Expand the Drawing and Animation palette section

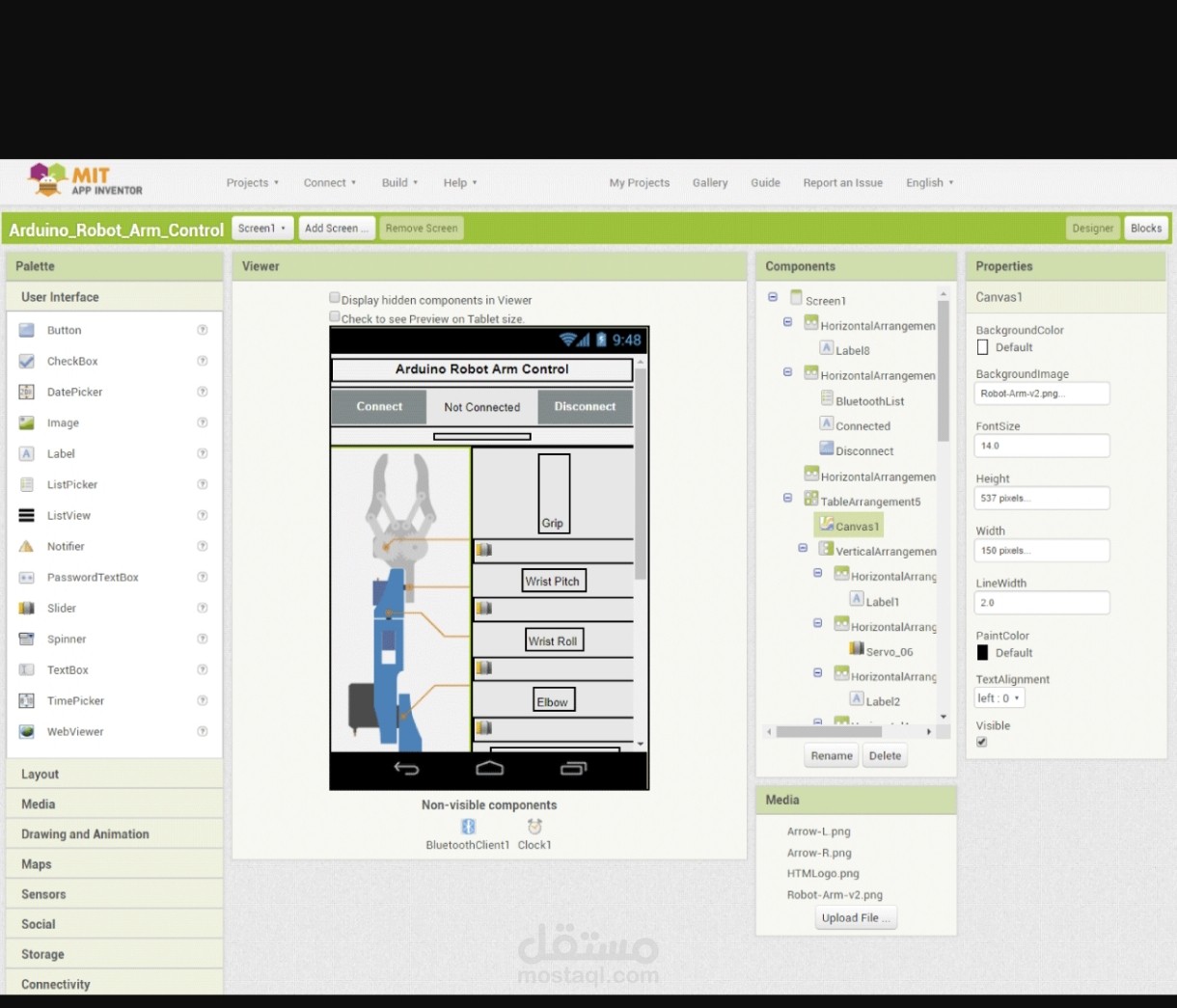pos(115,834)
